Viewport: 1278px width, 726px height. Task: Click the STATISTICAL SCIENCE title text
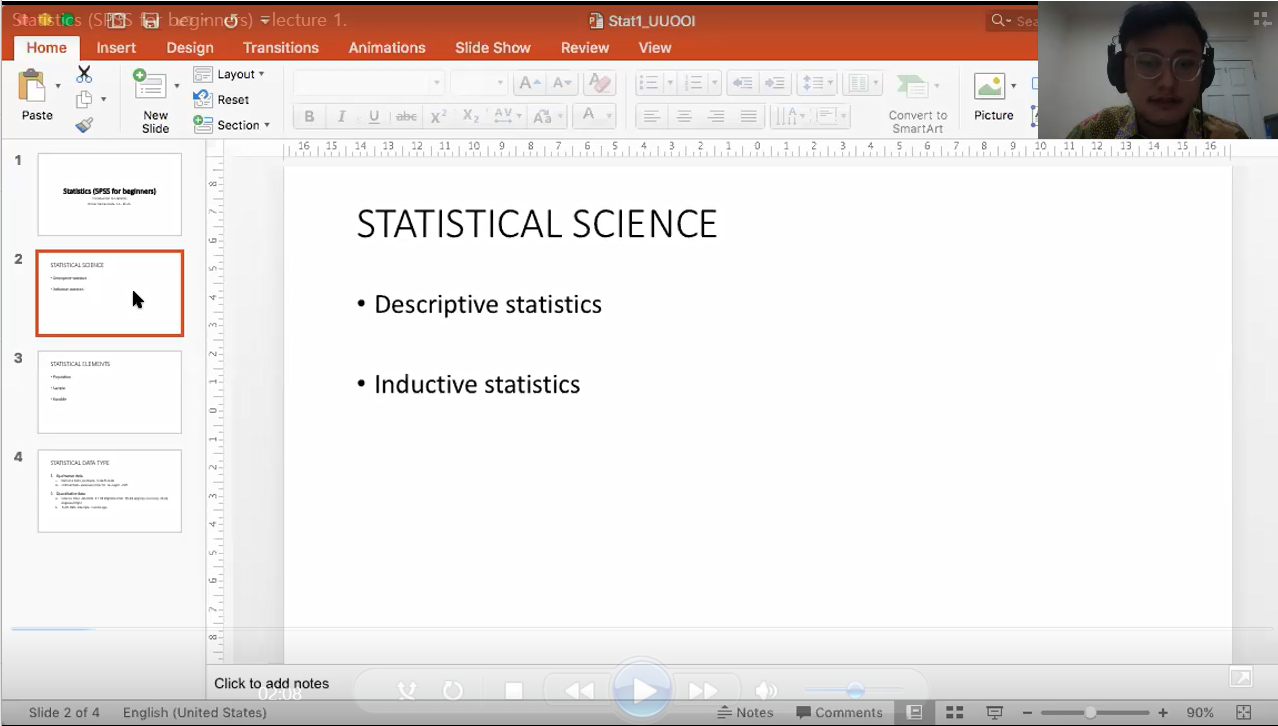537,224
